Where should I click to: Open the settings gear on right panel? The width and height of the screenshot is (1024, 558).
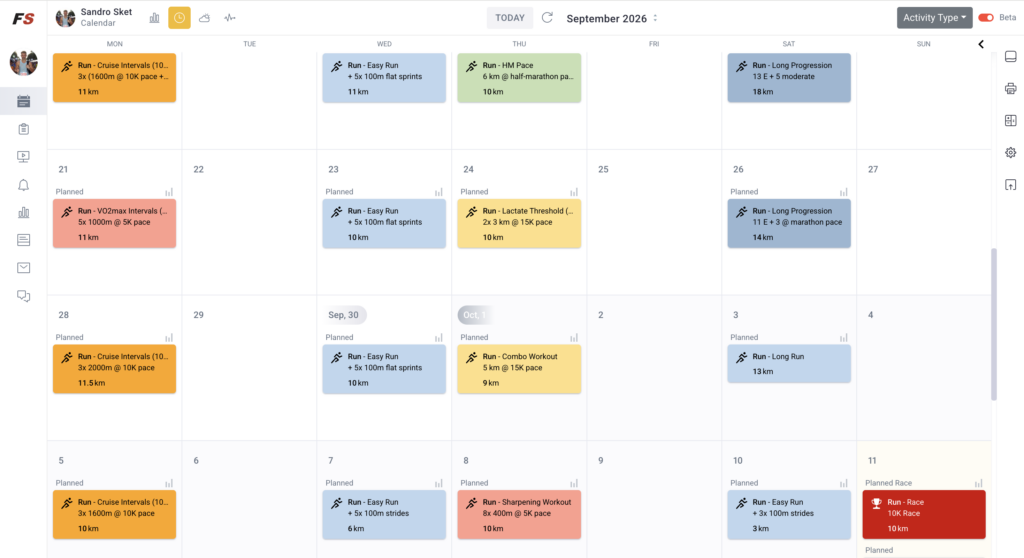1010,152
